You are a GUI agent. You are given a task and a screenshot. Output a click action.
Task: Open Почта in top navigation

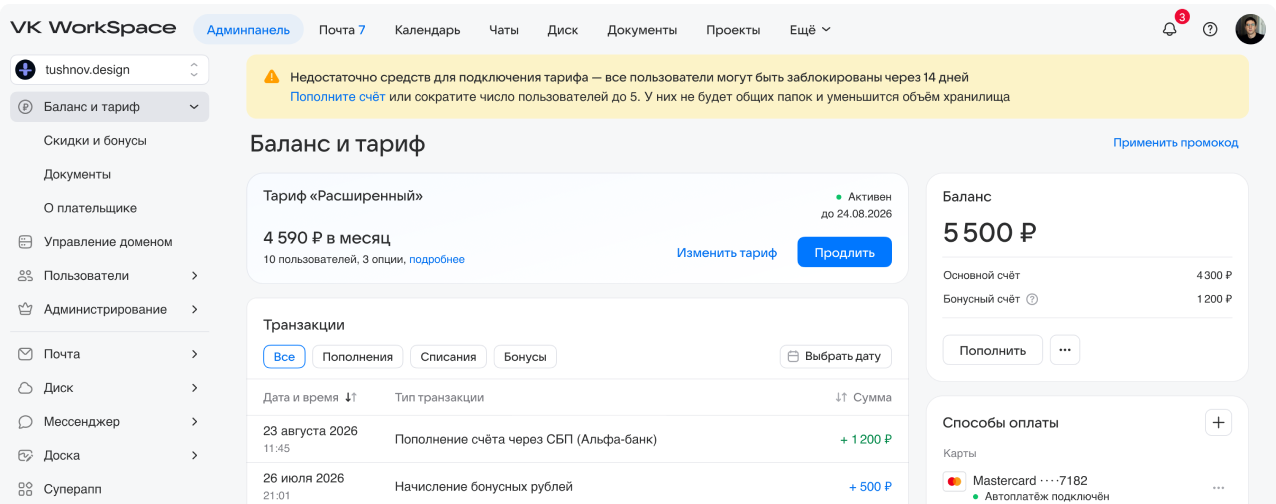click(342, 30)
